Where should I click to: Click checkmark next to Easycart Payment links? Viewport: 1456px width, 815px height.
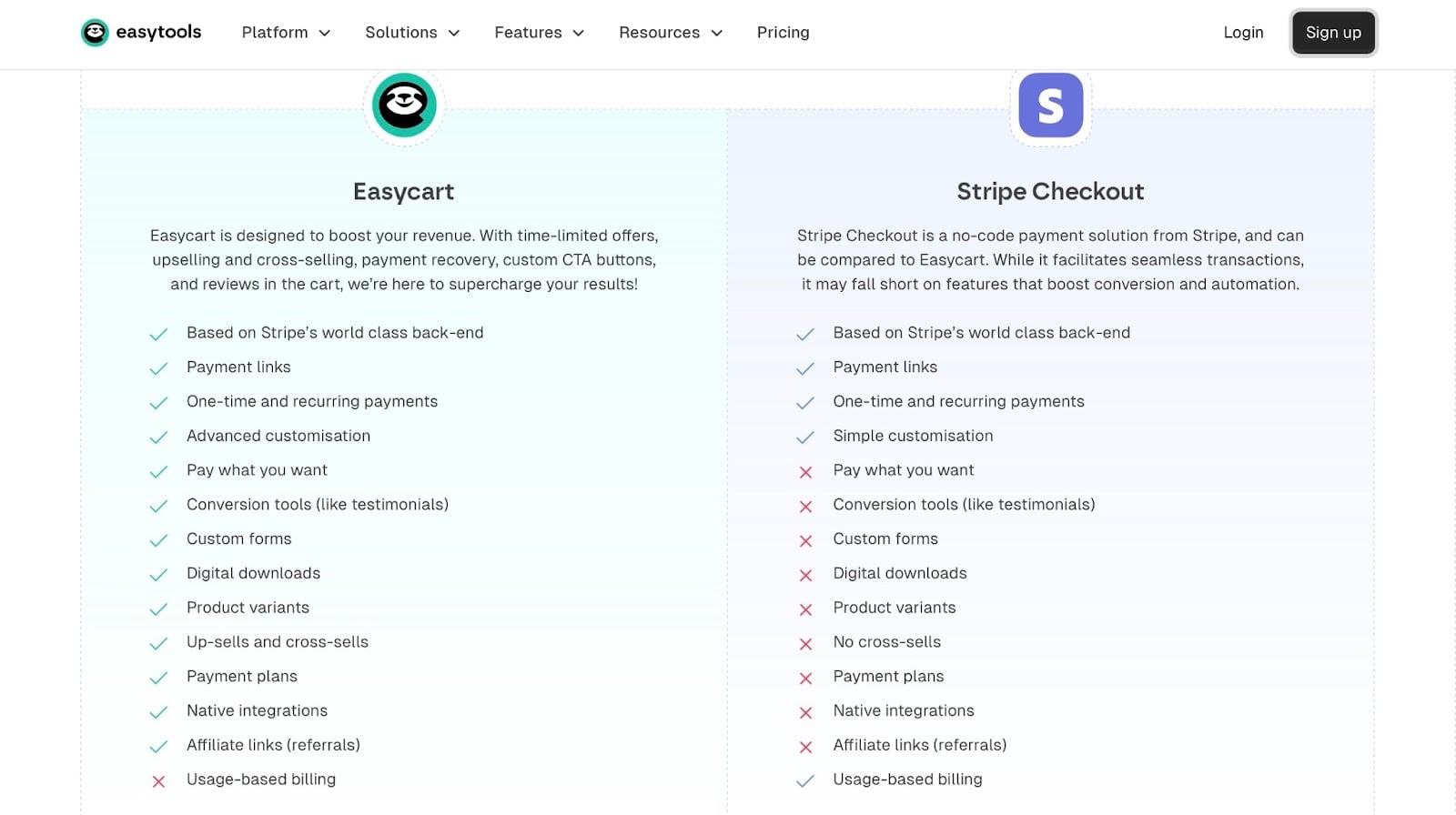point(158,368)
